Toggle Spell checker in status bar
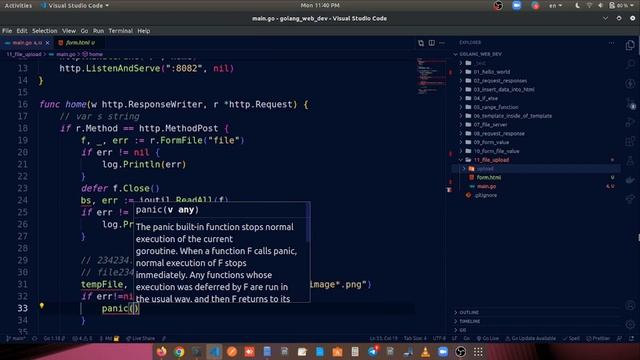The height and width of the screenshot is (360, 640). click(x=571, y=338)
